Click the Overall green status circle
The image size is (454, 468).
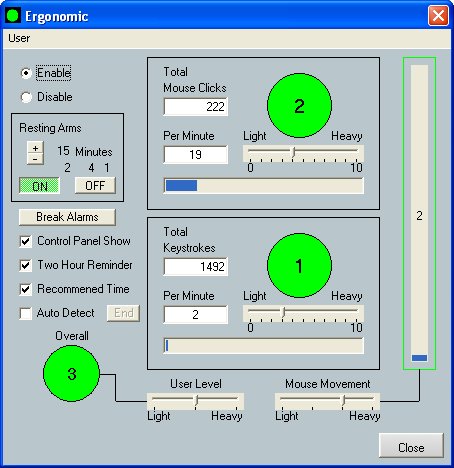[72, 373]
